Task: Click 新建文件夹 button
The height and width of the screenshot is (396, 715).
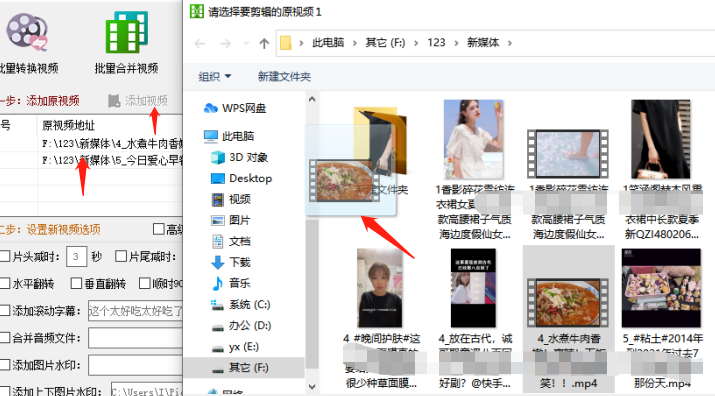Action: [x=284, y=77]
